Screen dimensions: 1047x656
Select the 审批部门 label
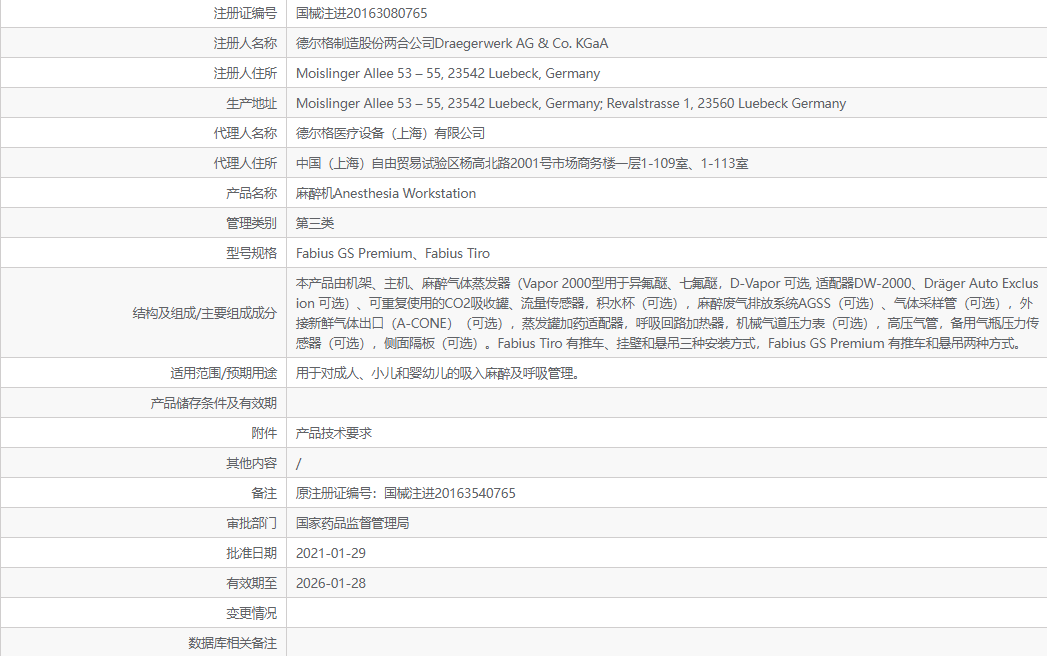[251, 524]
